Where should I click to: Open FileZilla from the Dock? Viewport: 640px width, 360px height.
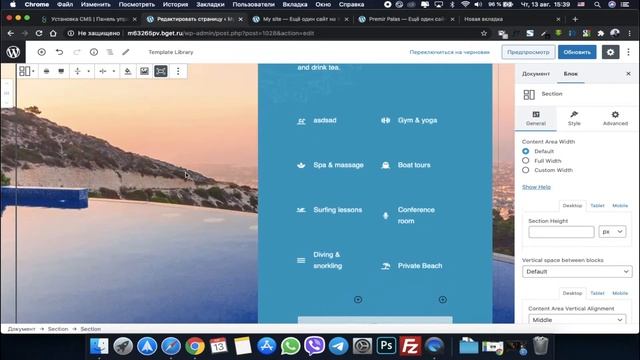coord(410,346)
